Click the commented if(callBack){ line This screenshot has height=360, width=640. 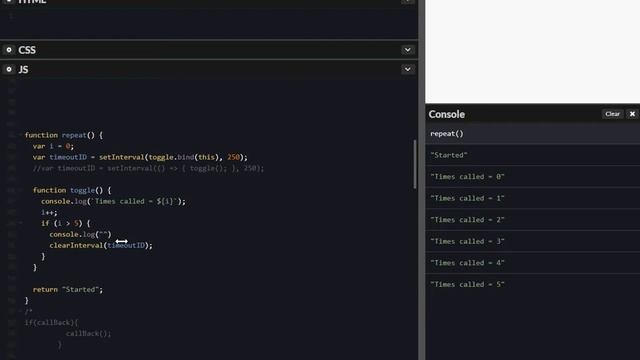[x=51, y=322]
